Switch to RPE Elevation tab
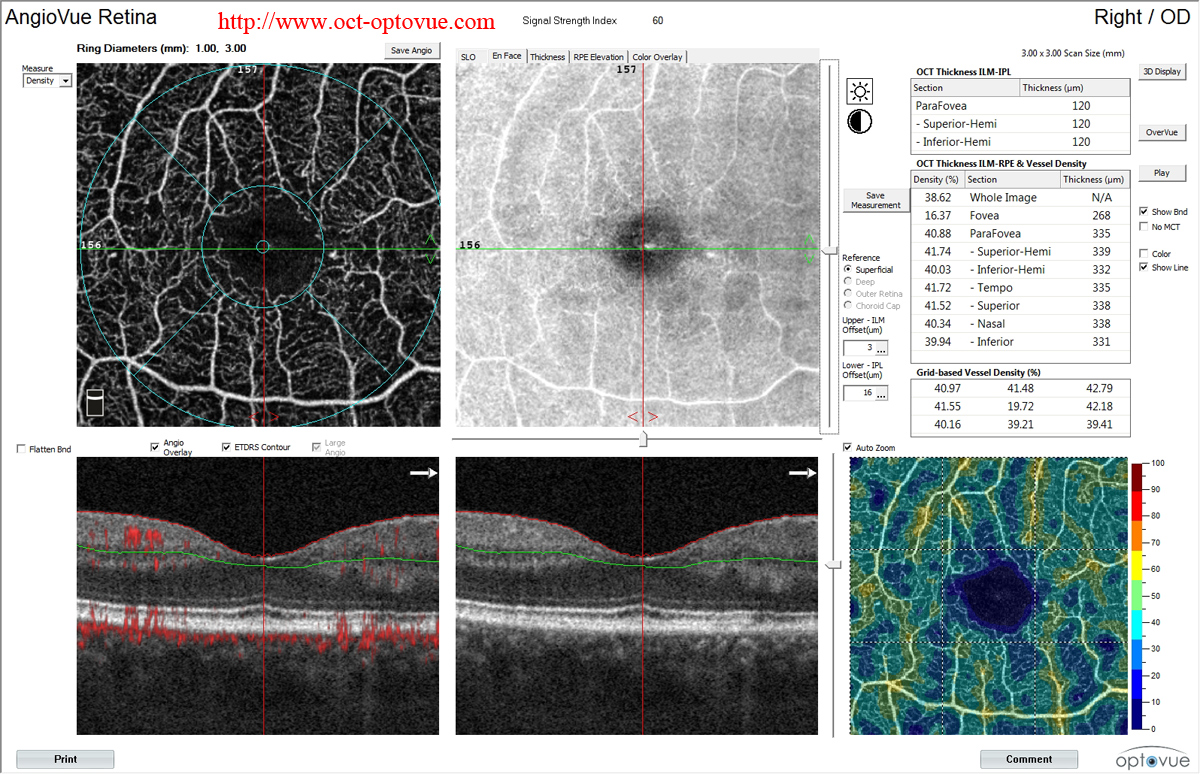Image resolution: width=1200 pixels, height=774 pixels. coord(598,57)
